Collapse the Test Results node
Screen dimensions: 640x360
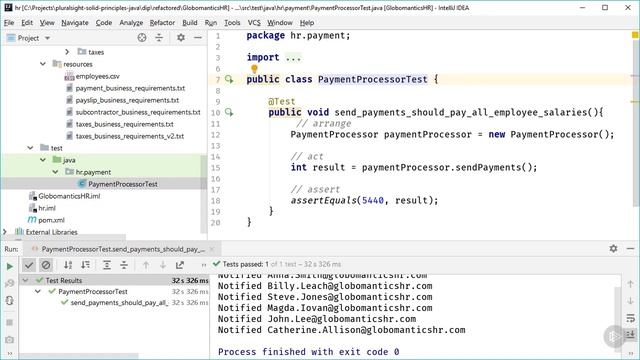point(25,280)
